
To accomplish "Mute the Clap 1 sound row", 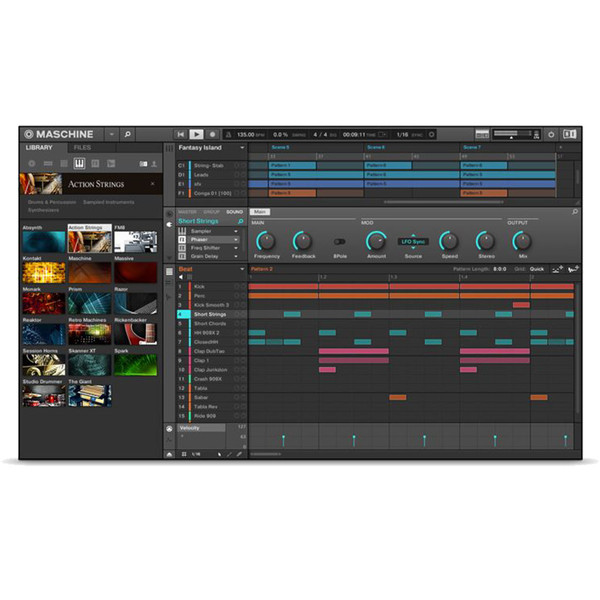I will coord(237,360).
